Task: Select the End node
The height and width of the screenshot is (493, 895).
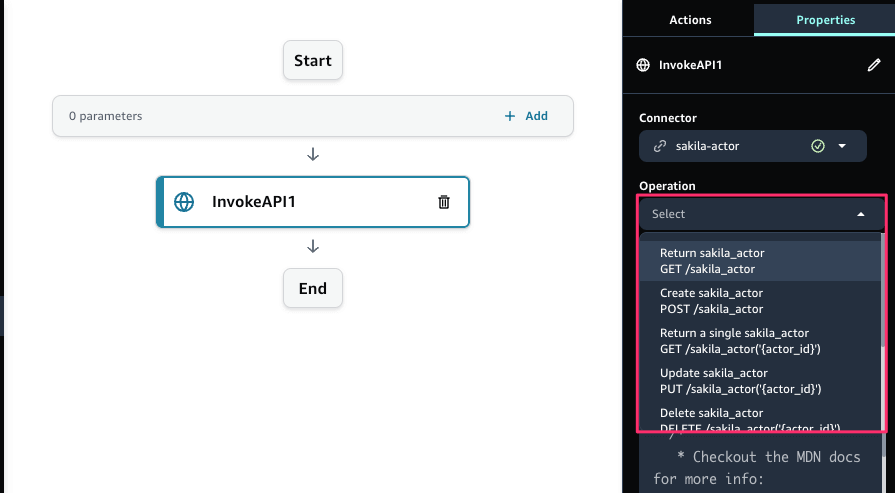Action: pos(313,289)
